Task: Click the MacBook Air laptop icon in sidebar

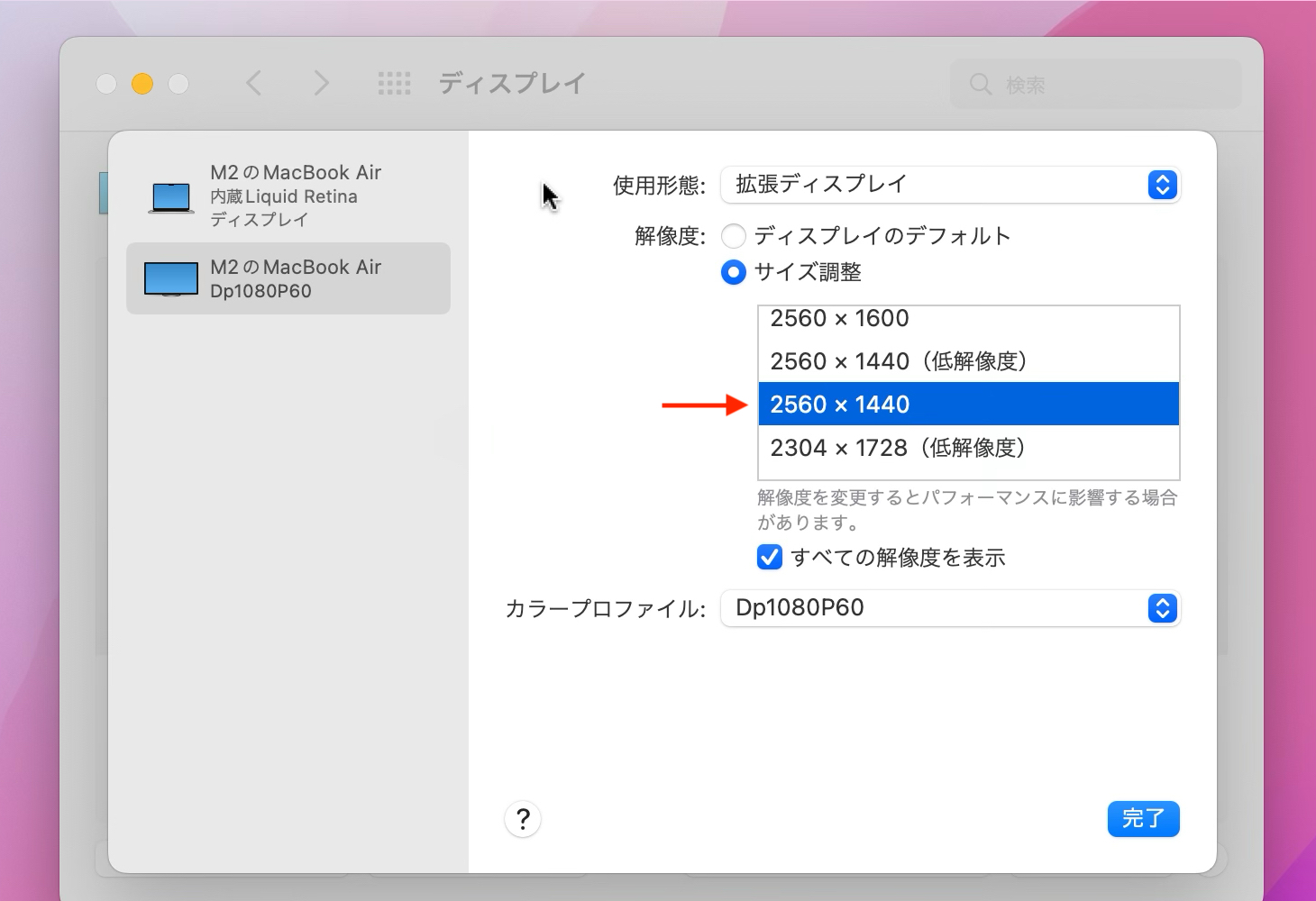Action: click(170, 197)
